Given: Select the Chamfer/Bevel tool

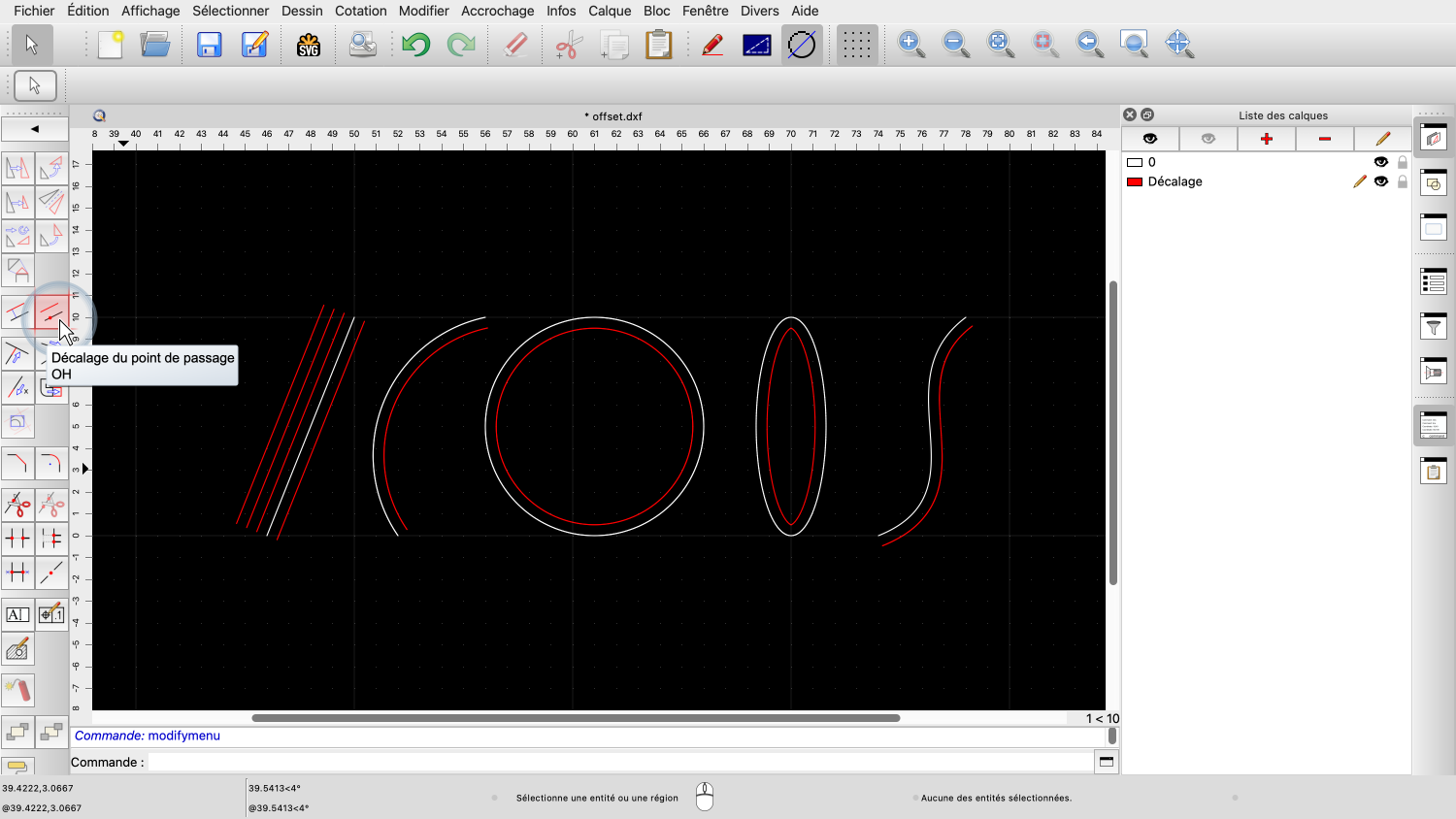Looking at the screenshot, I should tap(17, 464).
